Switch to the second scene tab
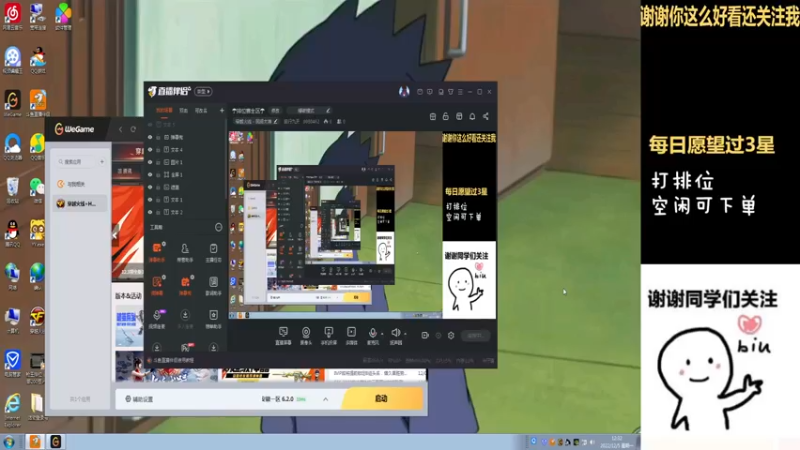 184,110
